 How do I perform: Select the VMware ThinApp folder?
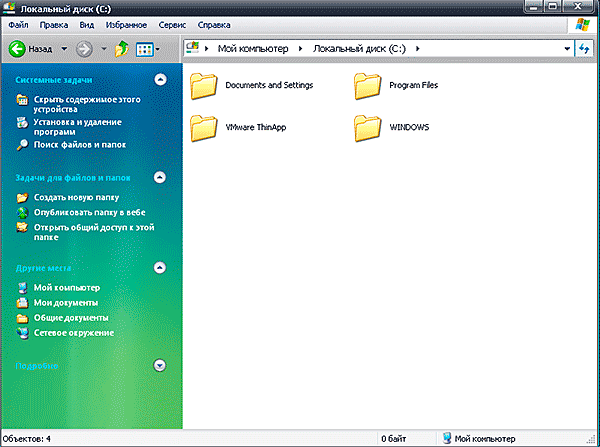[x=204, y=128]
